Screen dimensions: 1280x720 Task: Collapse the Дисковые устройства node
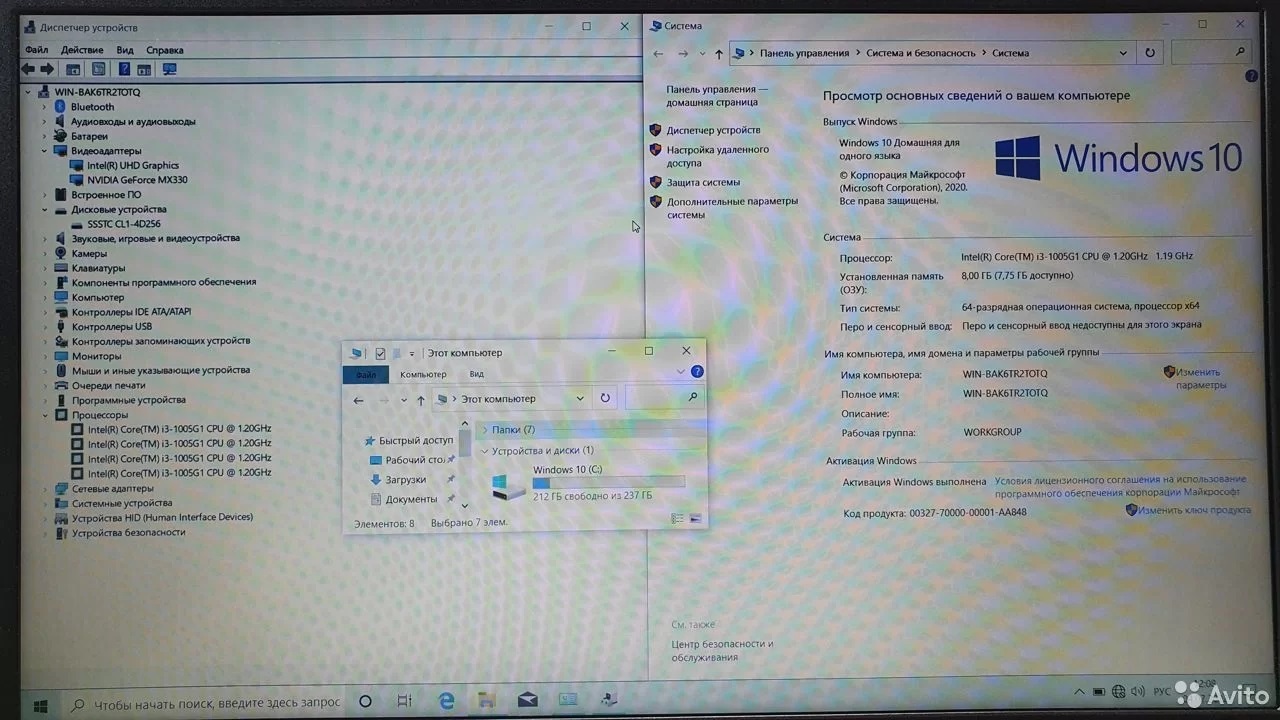pyautogui.click(x=44, y=210)
